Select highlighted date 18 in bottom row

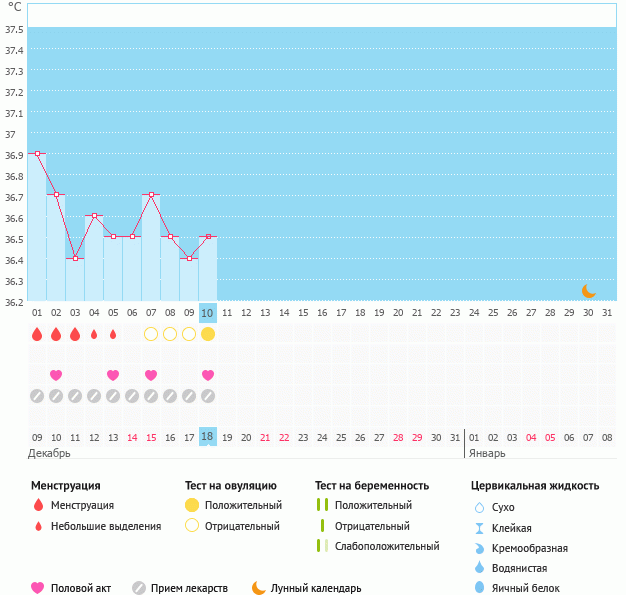pyautogui.click(x=208, y=437)
